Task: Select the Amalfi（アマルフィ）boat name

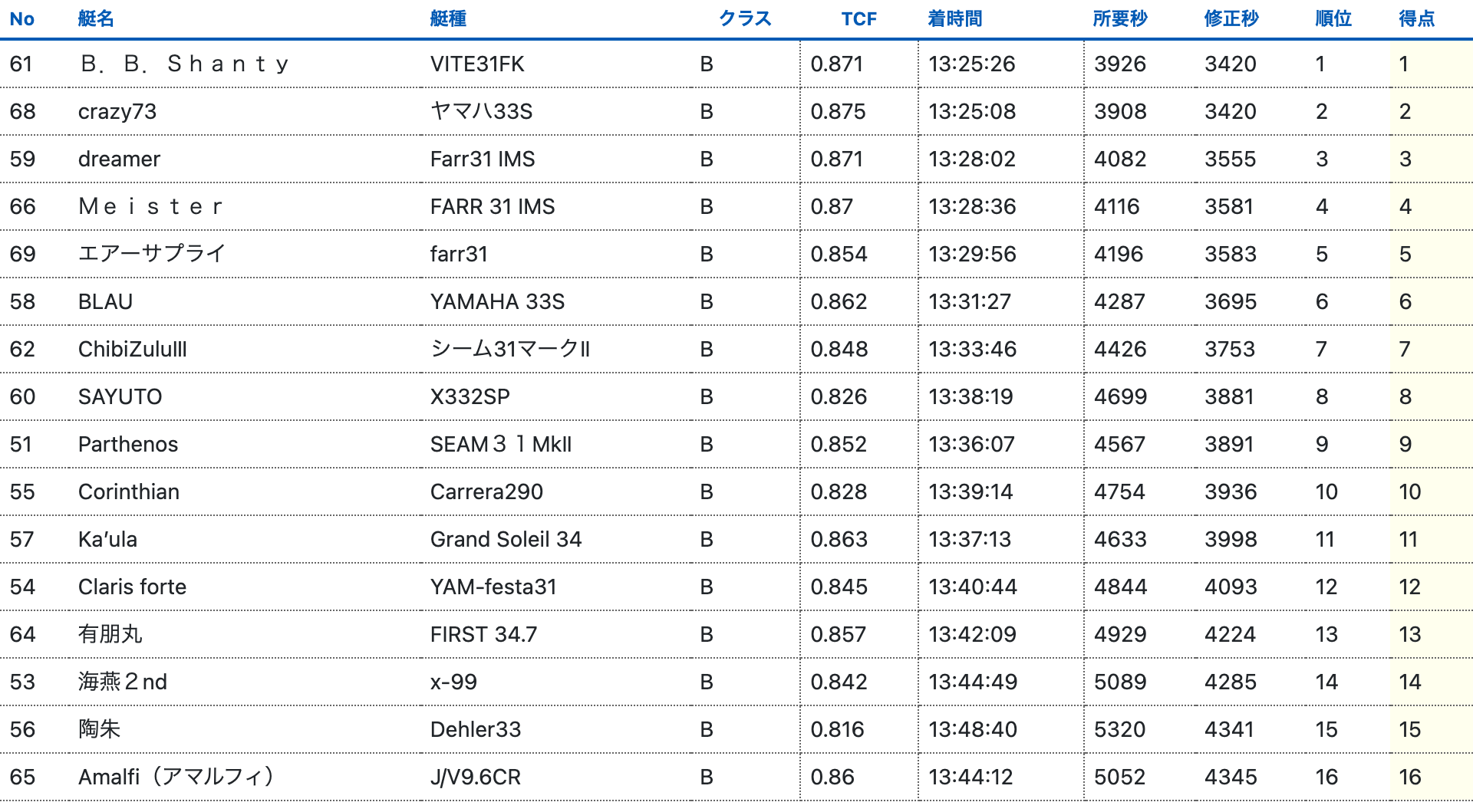Action: [176, 777]
